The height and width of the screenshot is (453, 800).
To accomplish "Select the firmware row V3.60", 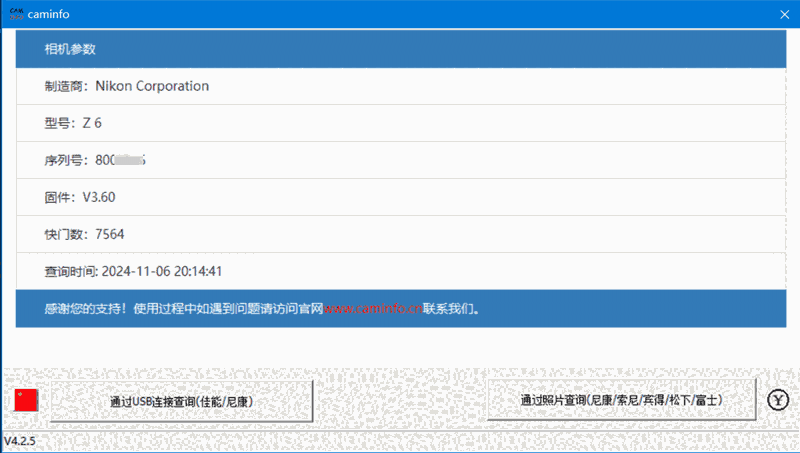I will (401, 197).
